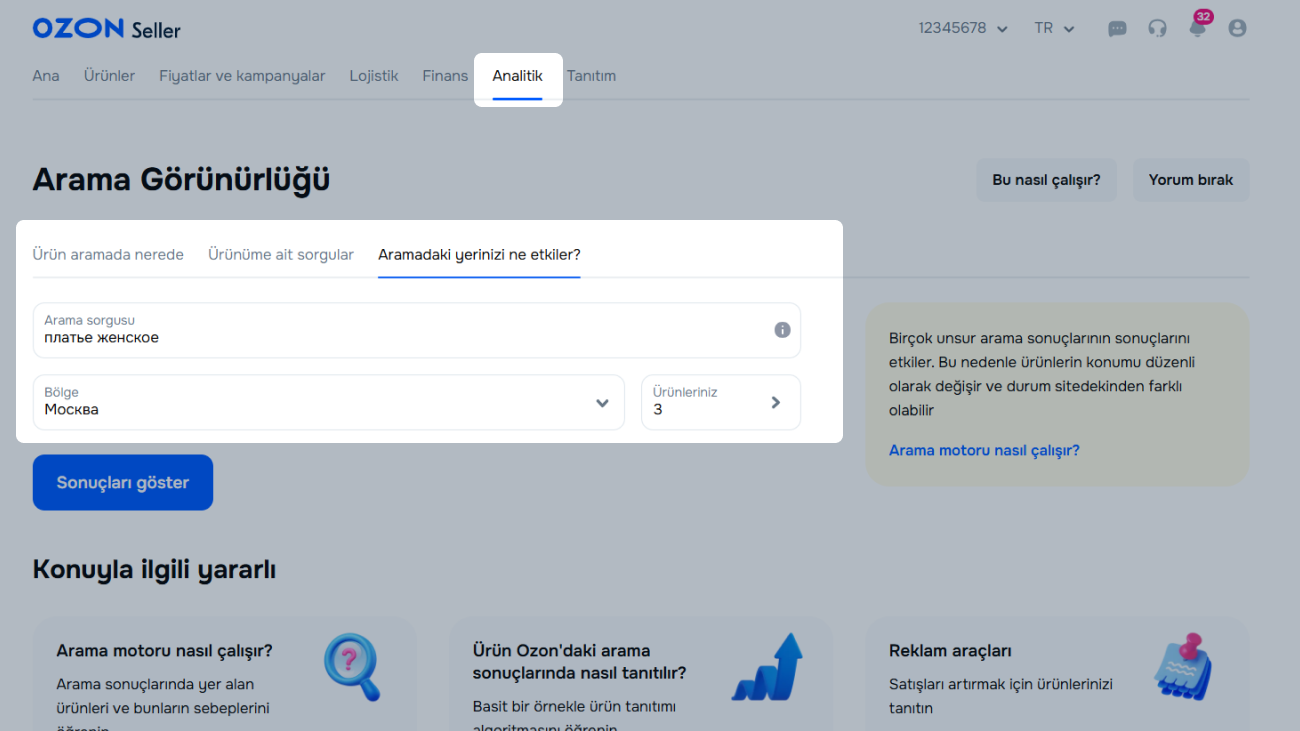
Task: Expand the 12345678 account dropdown
Action: [962, 29]
